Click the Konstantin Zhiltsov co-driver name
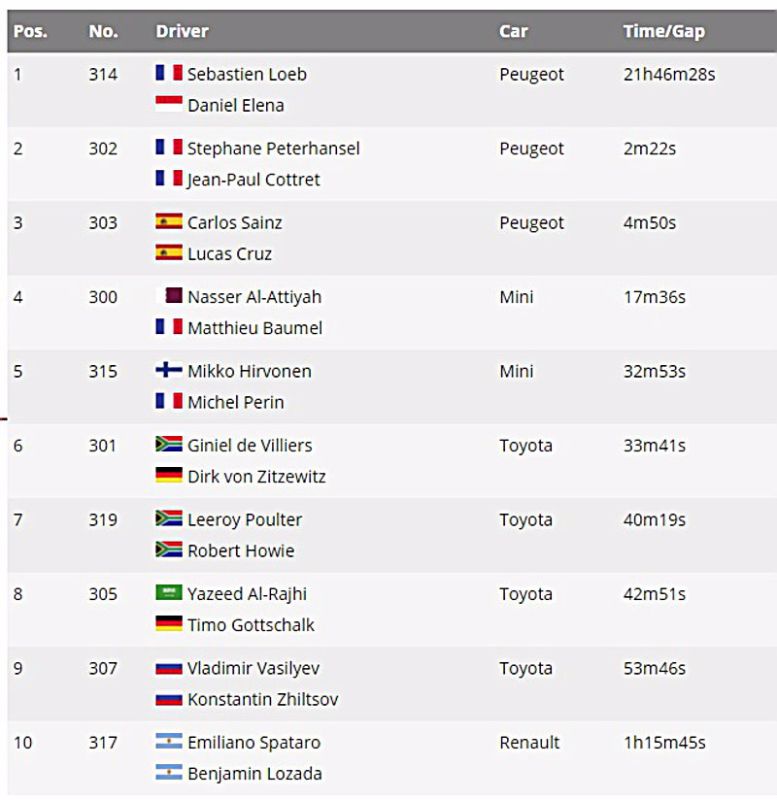This screenshot has height=800, width=777. (x=263, y=699)
